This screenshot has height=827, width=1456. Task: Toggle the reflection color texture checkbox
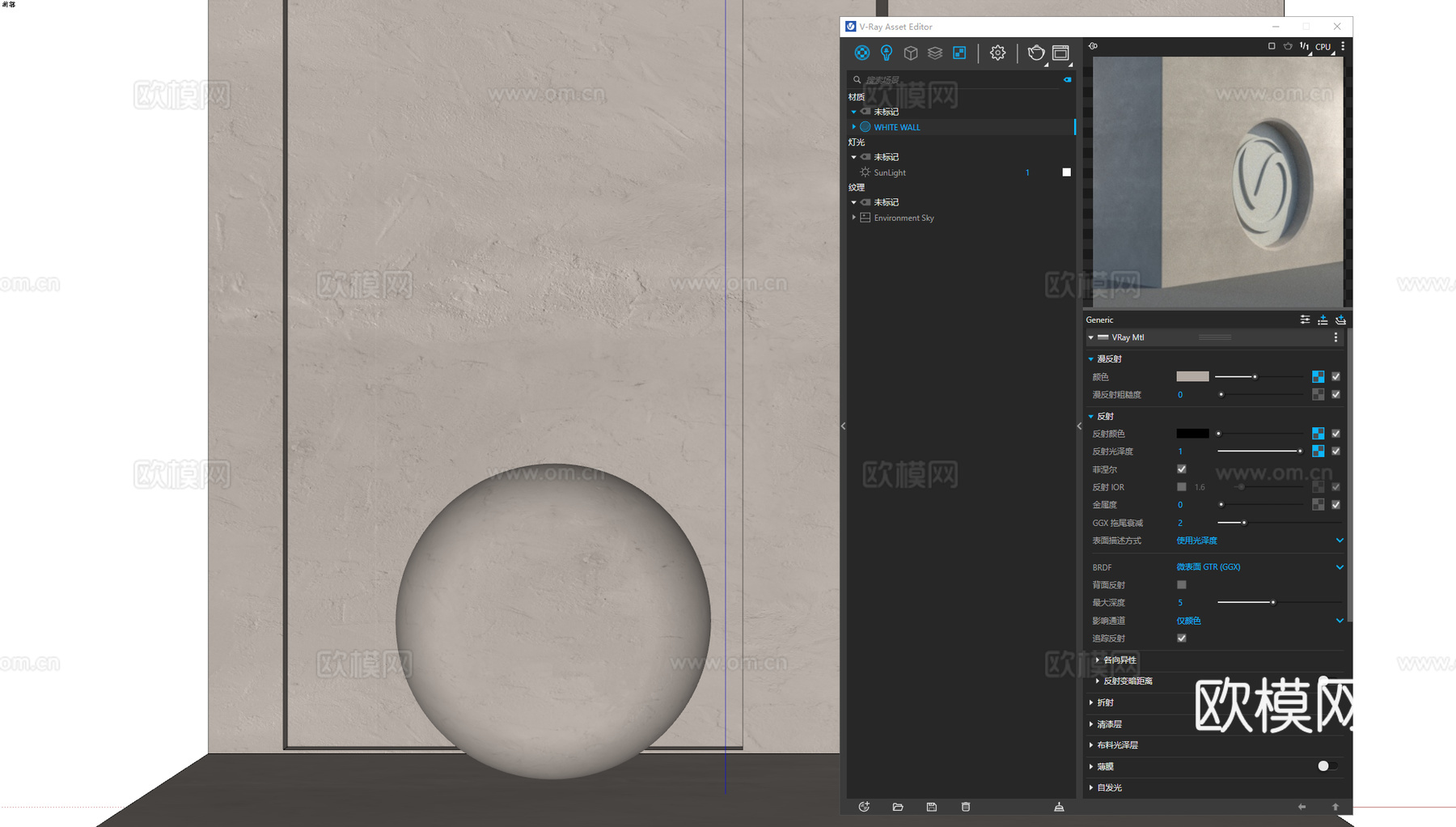pyautogui.click(x=1336, y=434)
